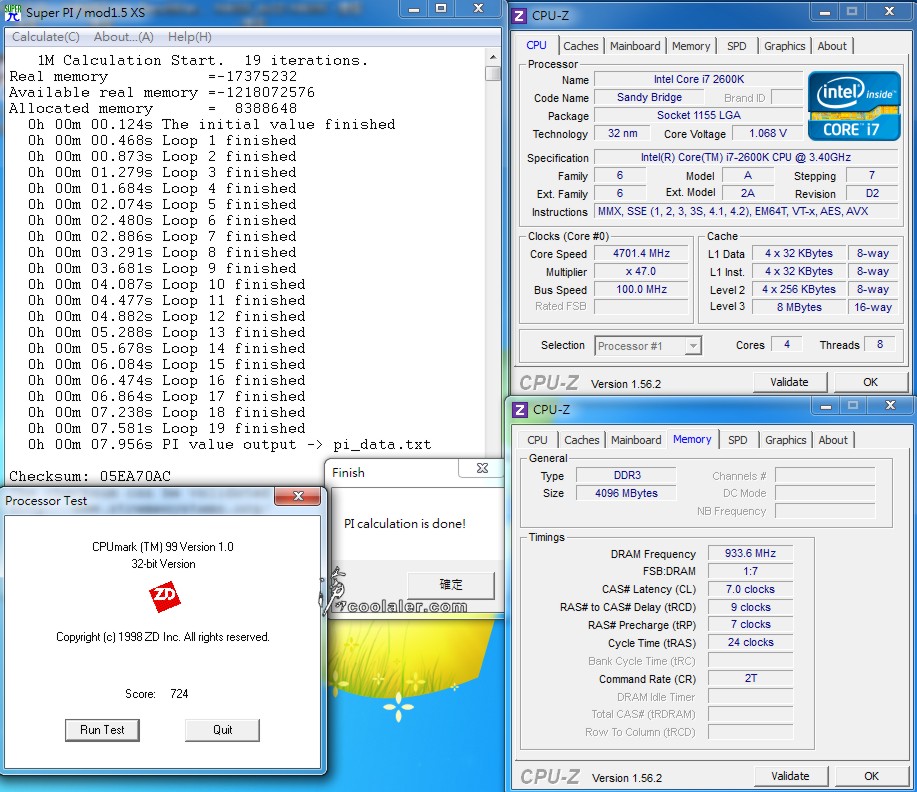
Task: Click the Super PI title bar icon
Action: coord(12,12)
